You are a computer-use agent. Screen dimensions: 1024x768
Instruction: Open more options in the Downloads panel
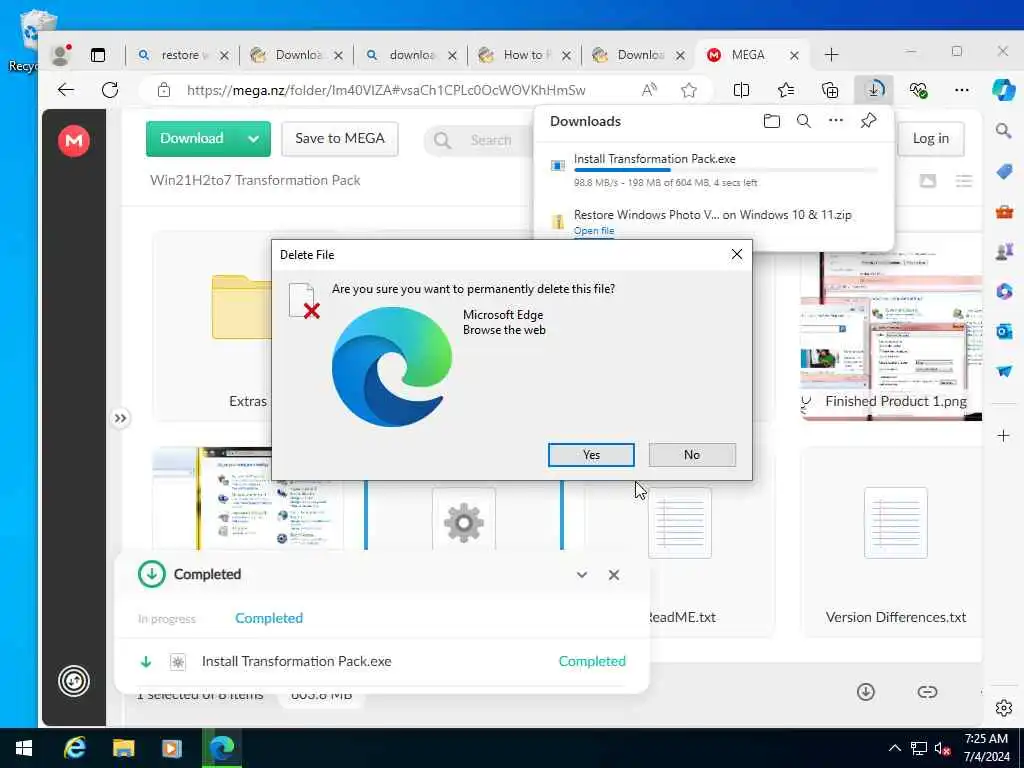tap(836, 121)
